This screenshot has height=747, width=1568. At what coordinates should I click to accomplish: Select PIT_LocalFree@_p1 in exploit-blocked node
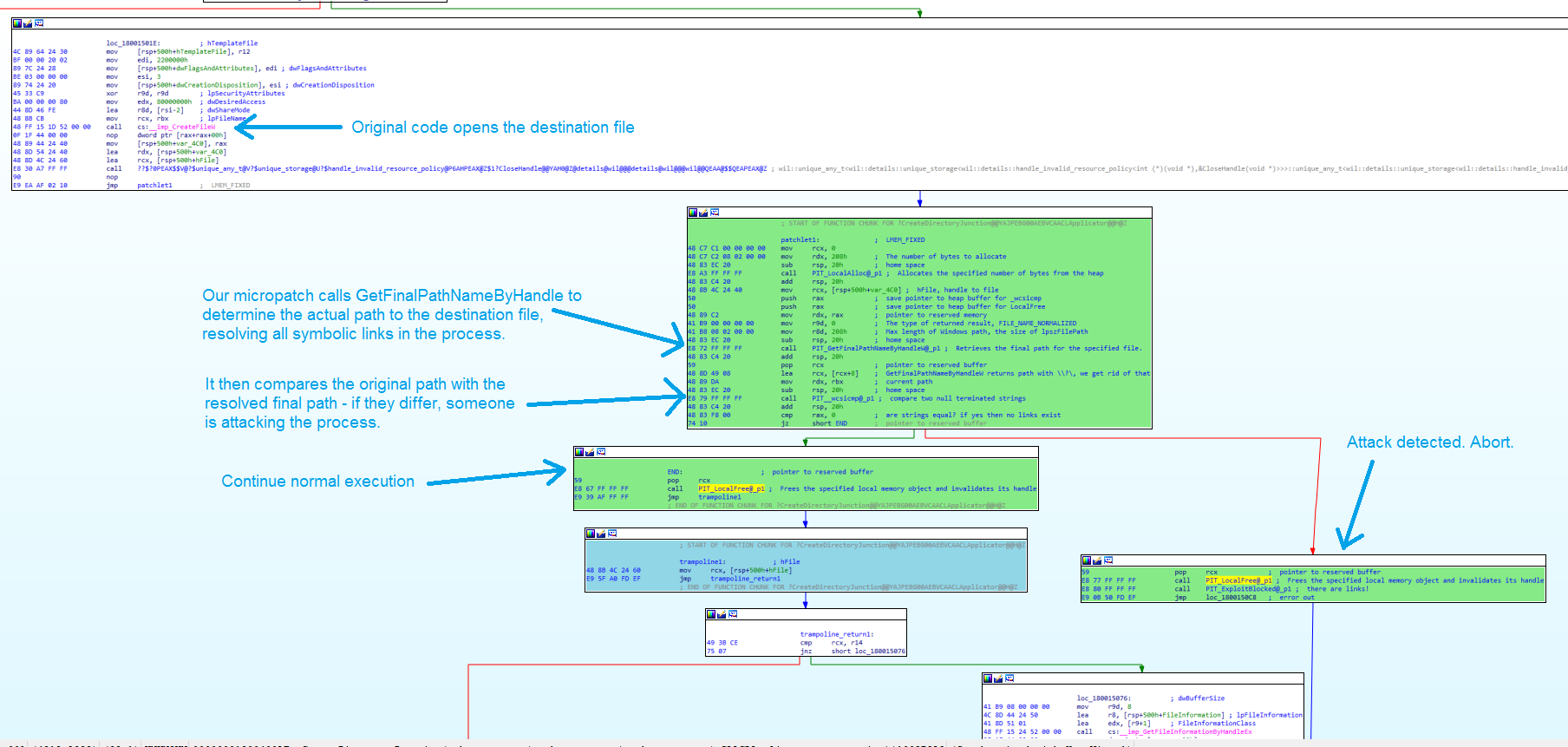click(x=1238, y=580)
